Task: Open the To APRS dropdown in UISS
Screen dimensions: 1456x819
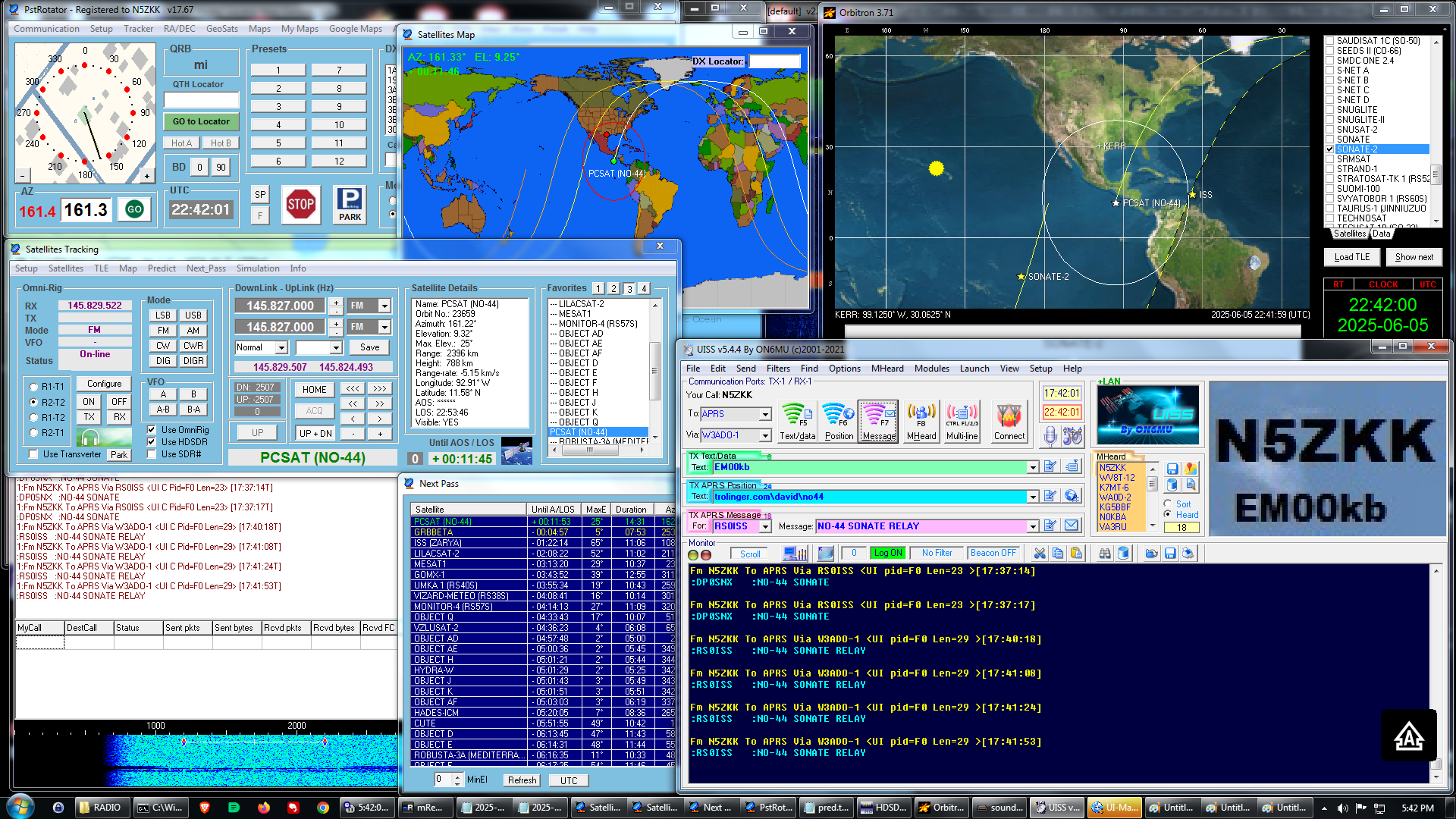Action: 765,414
